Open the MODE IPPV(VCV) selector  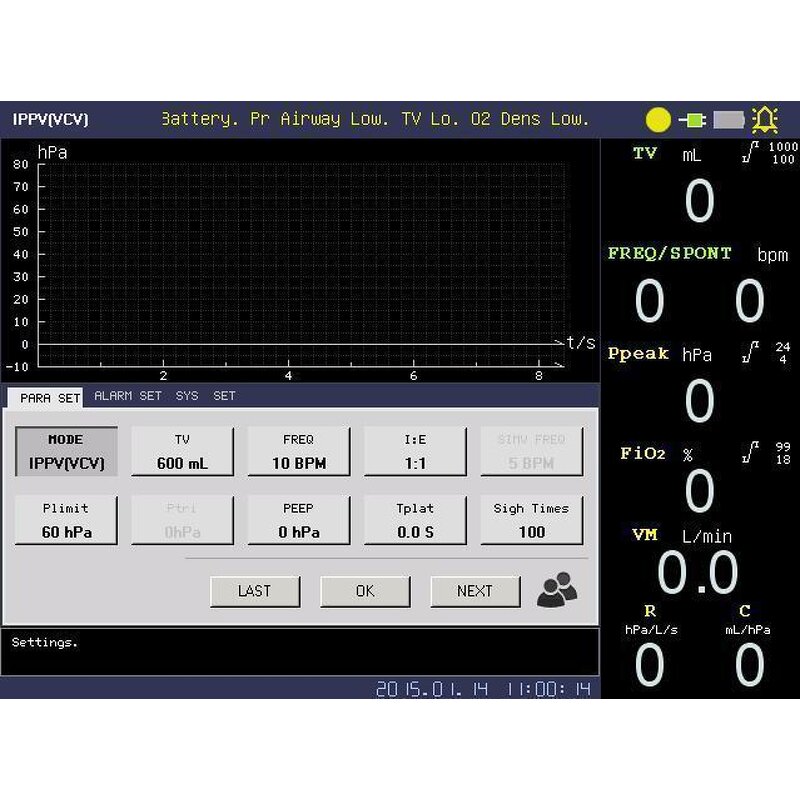click(x=66, y=452)
